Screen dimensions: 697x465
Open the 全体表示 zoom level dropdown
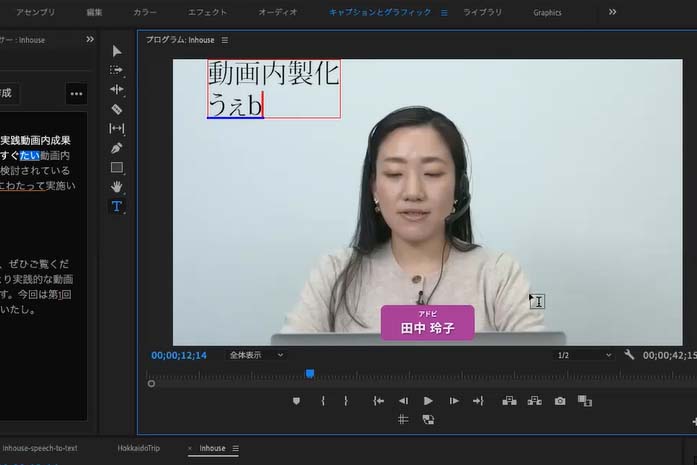[x=256, y=355]
